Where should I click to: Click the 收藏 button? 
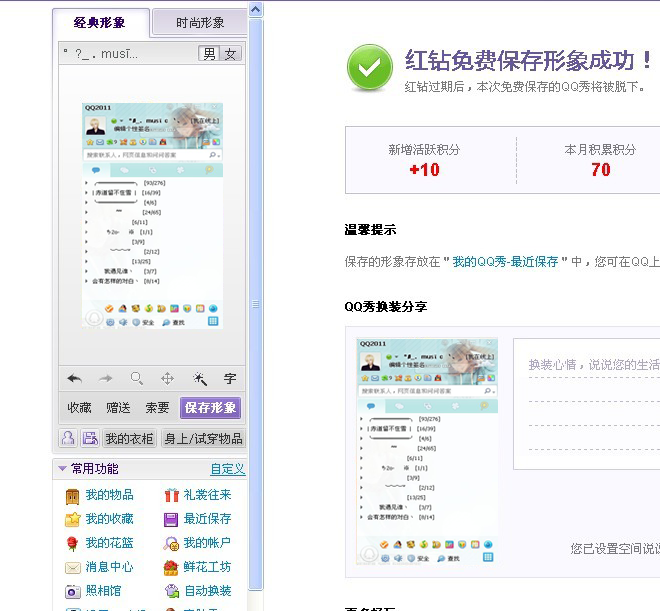point(79,407)
